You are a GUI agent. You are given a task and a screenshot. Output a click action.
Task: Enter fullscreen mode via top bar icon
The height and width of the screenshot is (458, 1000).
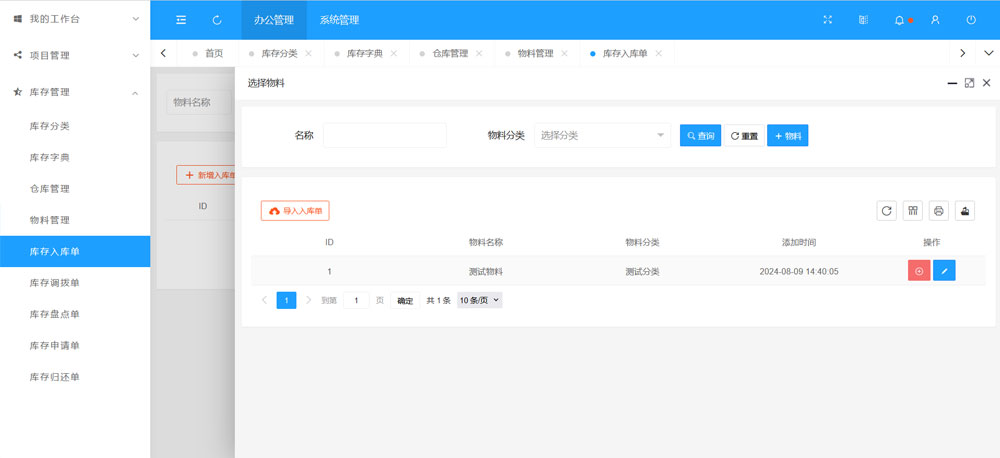tap(827, 20)
